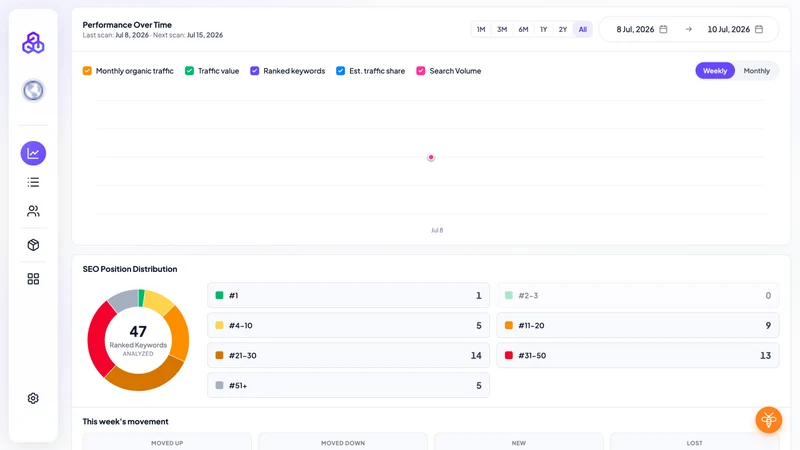
Task: Click the Next scan: Jul 15, 2026 text
Action: [188, 35]
